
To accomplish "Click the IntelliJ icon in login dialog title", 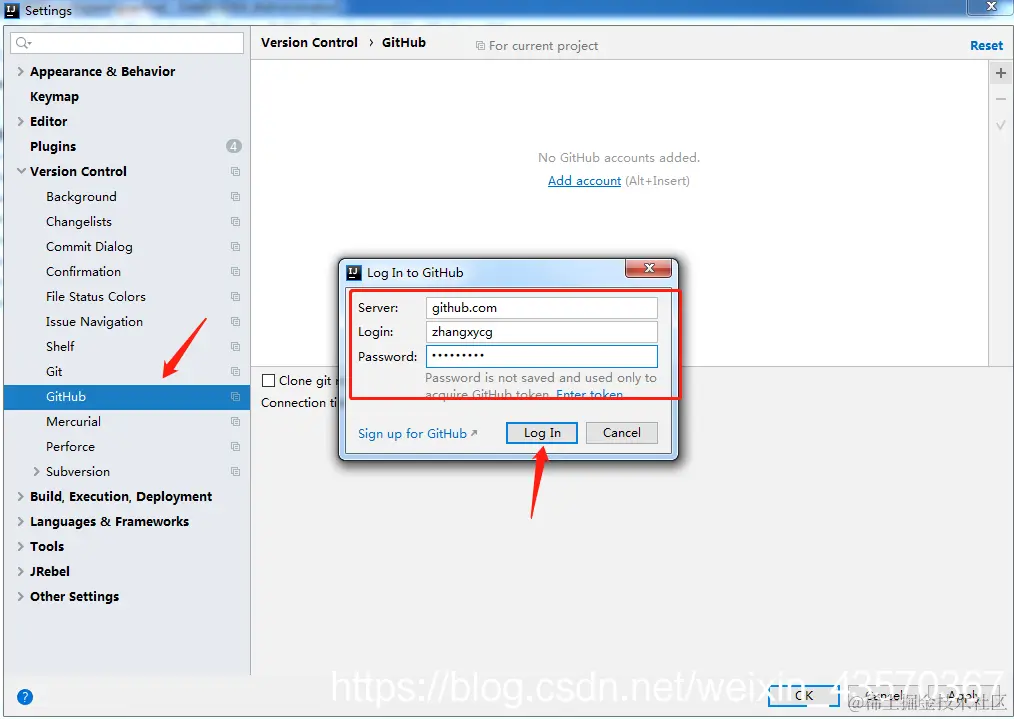I will [x=354, y=272].
